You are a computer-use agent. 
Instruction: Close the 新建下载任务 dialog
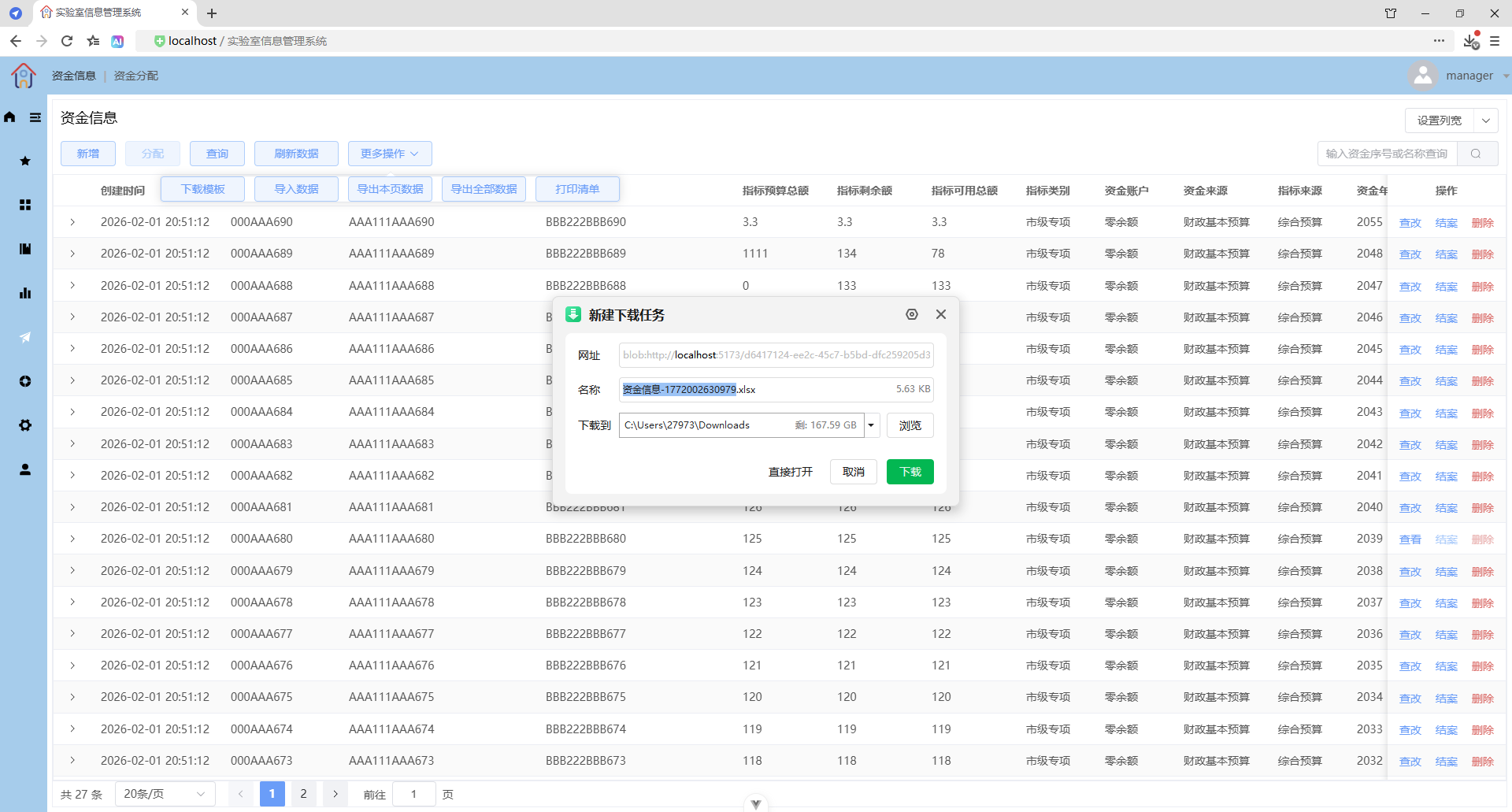coord(941,314)
